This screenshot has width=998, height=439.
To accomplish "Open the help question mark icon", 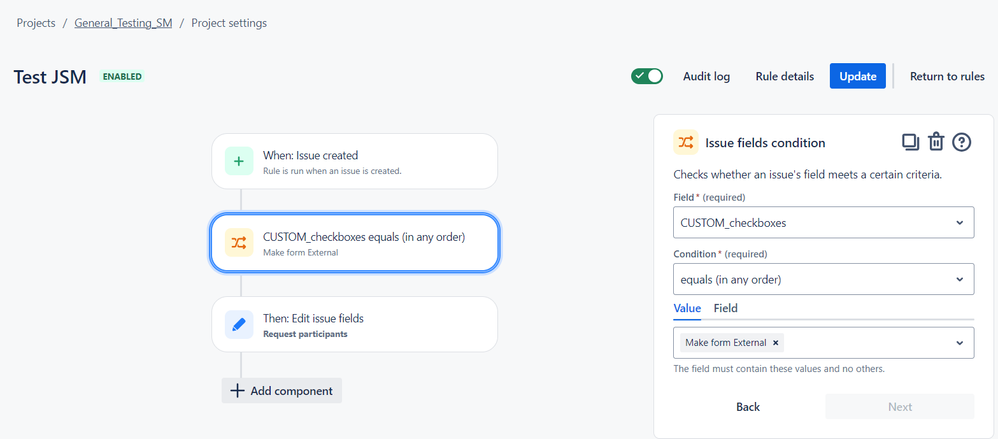I will [x=961, y=142].
